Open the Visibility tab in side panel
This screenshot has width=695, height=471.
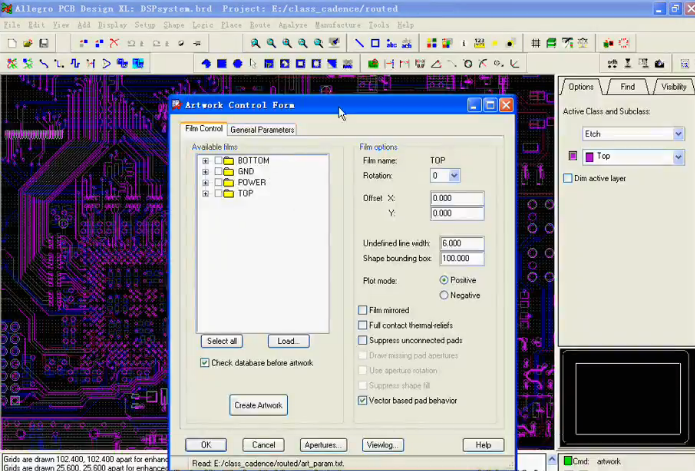pyautogui.click(x=673, y=87)
